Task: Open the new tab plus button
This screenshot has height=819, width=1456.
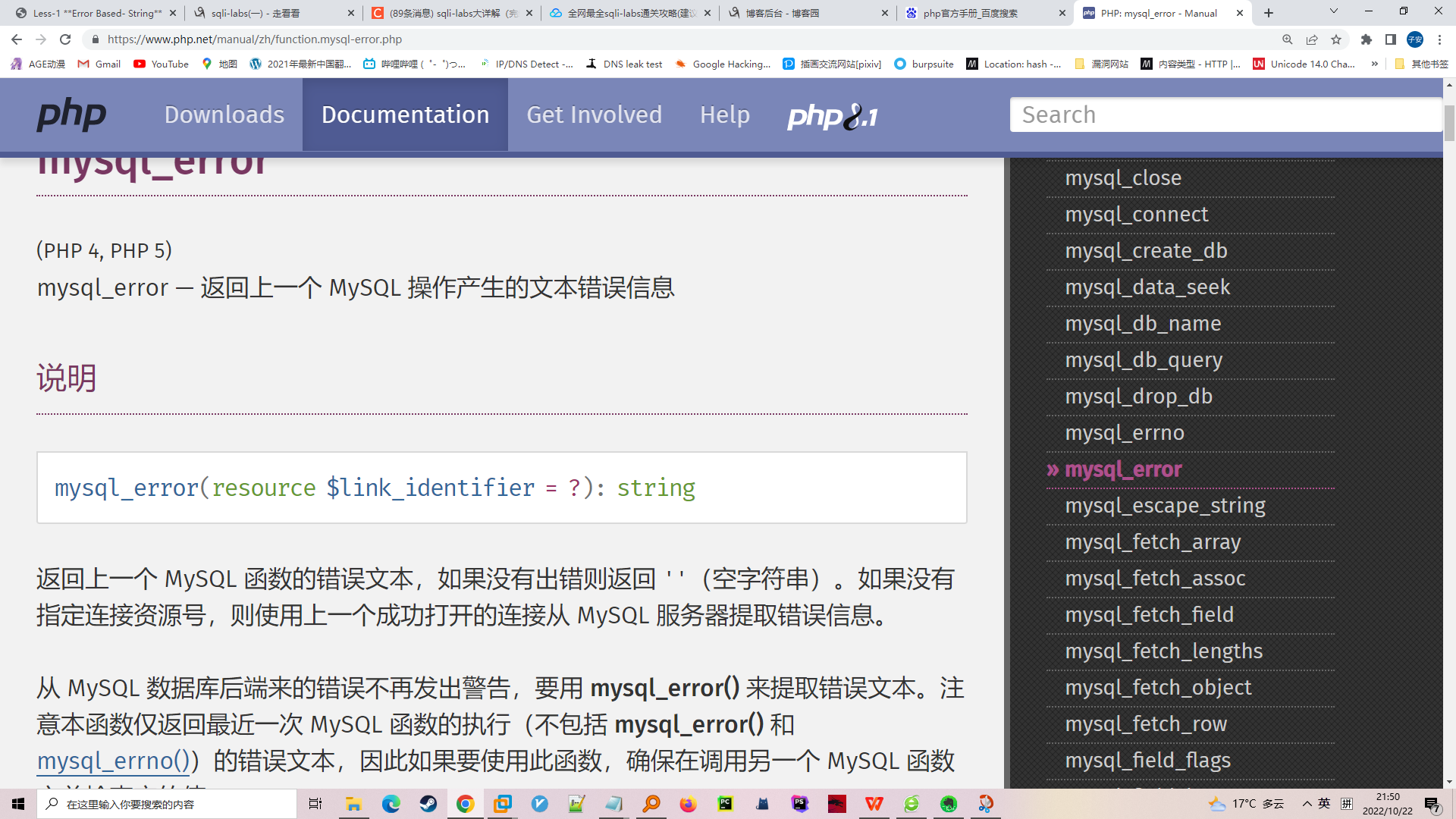Action: (x=1269, y=13)
